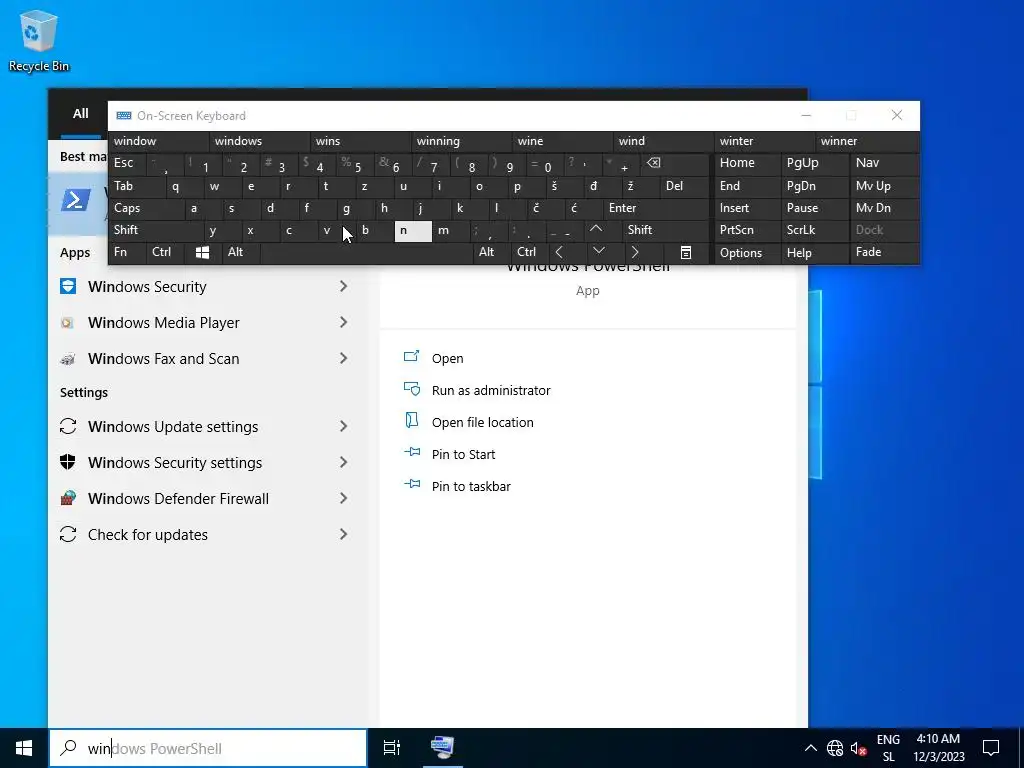
Task: Click the Check for updates refresh icon
Action: point(68,534)
